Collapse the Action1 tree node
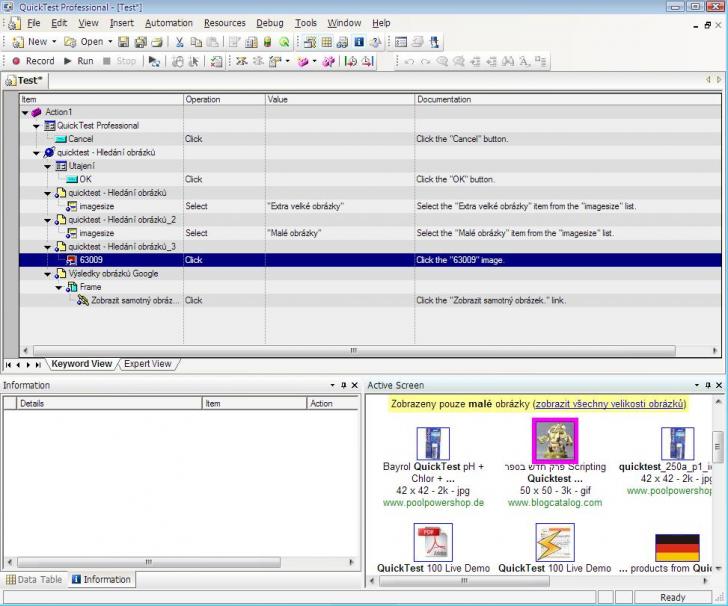The width and height of the screenshot is (728, 606). point(26,112)
